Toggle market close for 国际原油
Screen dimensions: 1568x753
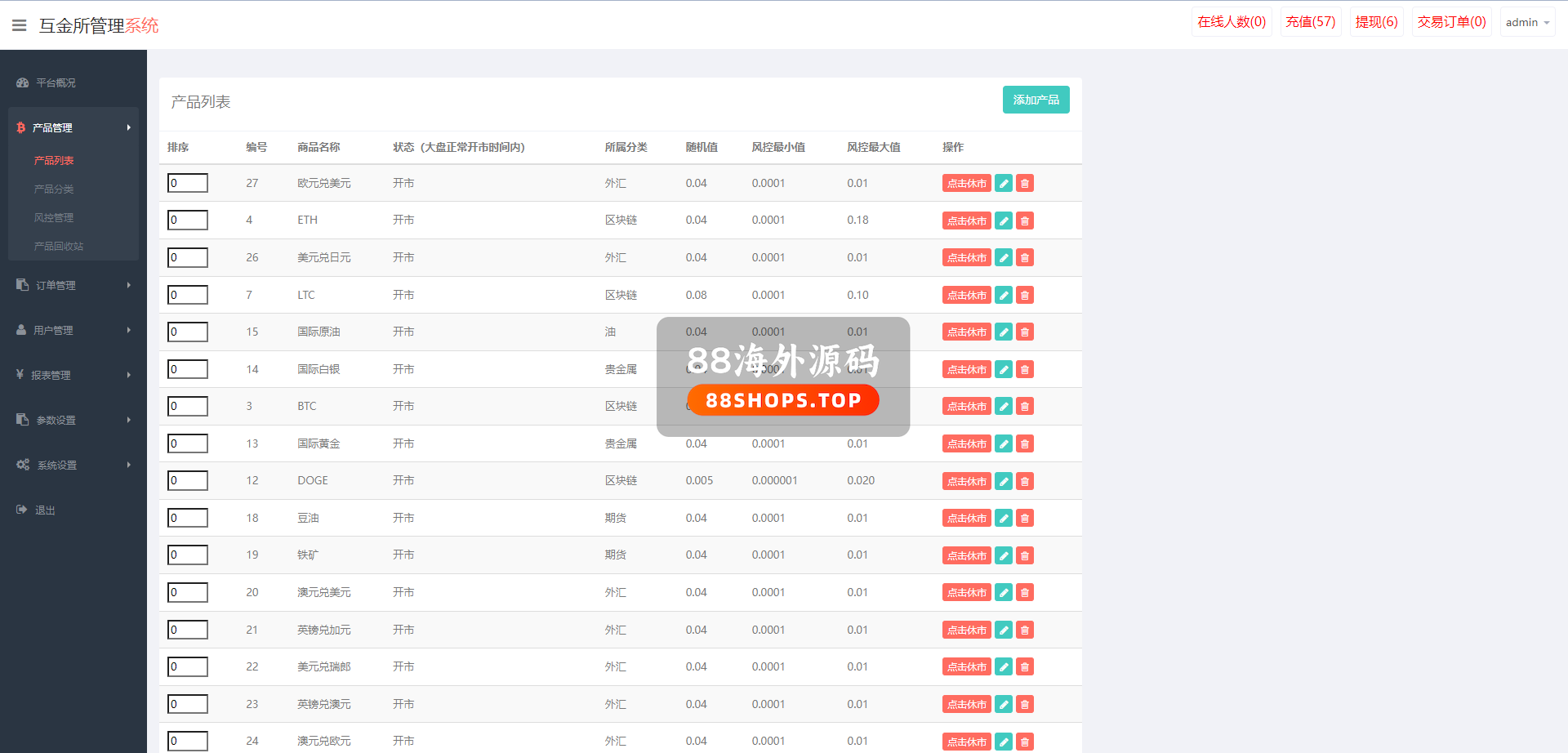[x=966, y=332]
